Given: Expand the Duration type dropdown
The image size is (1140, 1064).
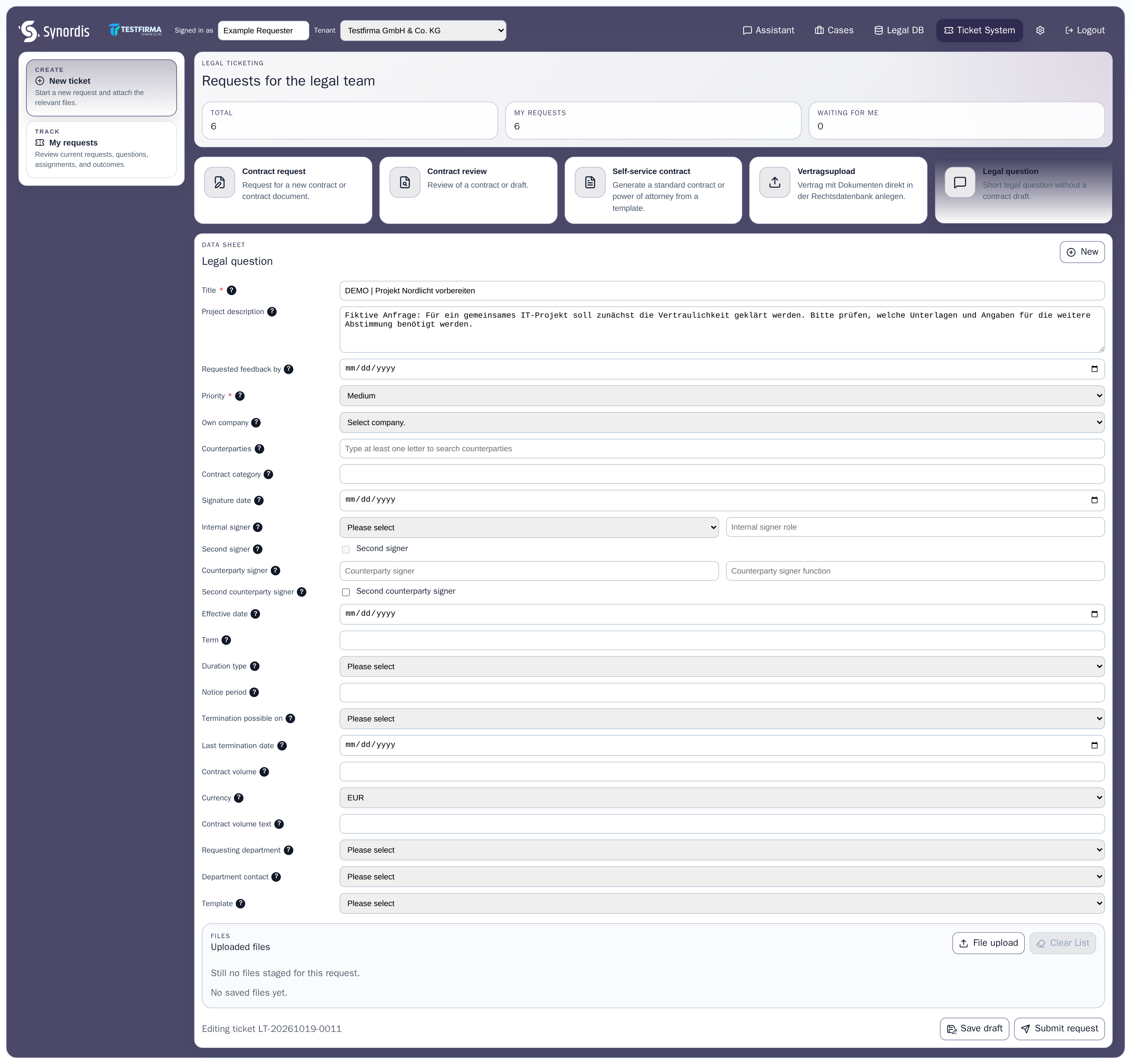Looking at the screenshot, I should pos(721,666).
